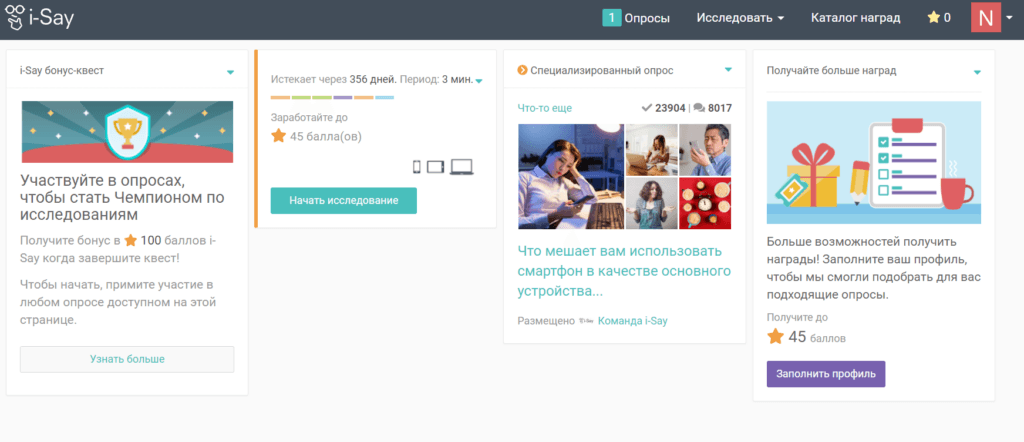1024x442 pixels.
Task: Expand the user account dropdown arrow
Action: click(1012, 18)
